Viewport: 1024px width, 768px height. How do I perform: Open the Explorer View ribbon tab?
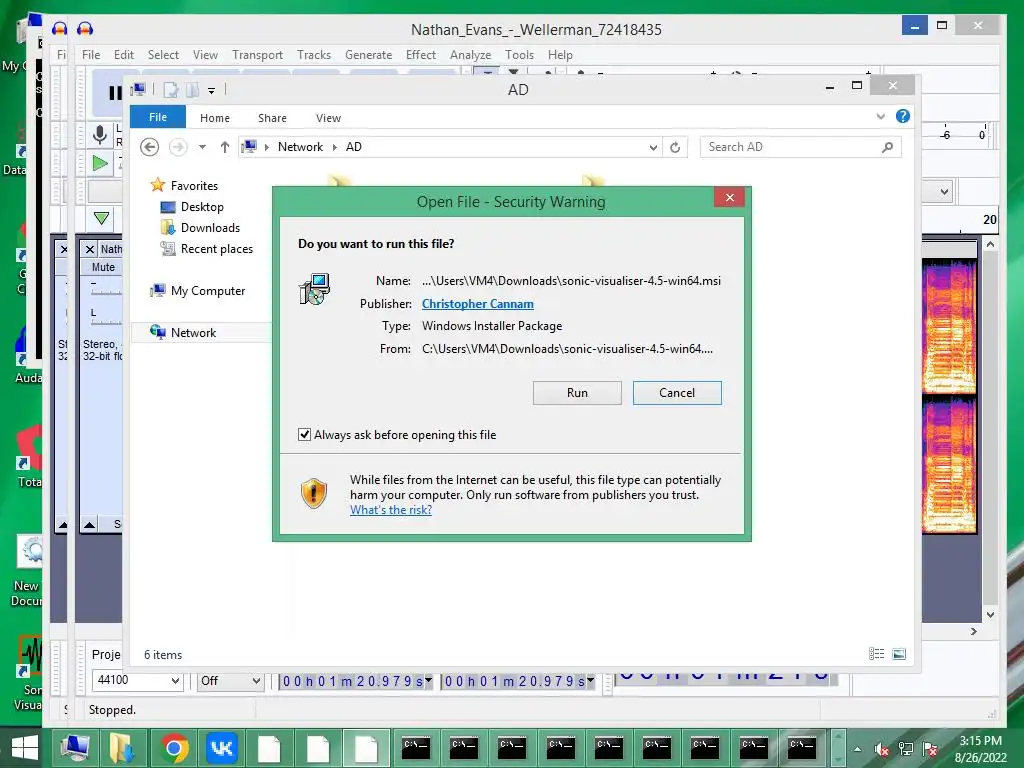point(328,118)
